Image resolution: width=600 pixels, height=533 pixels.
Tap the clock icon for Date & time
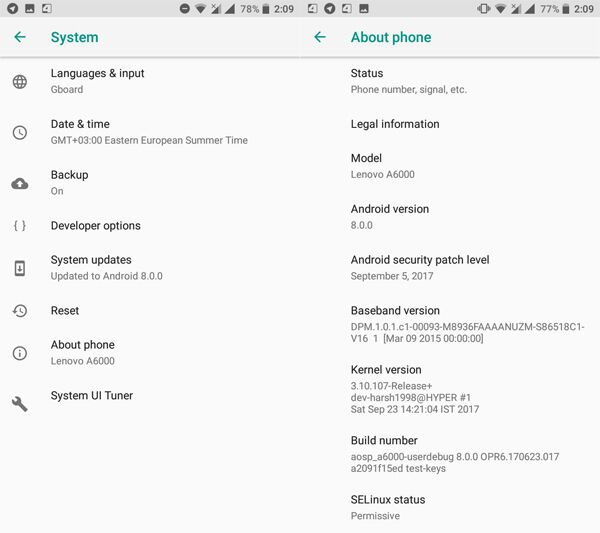tap(20, 132)
